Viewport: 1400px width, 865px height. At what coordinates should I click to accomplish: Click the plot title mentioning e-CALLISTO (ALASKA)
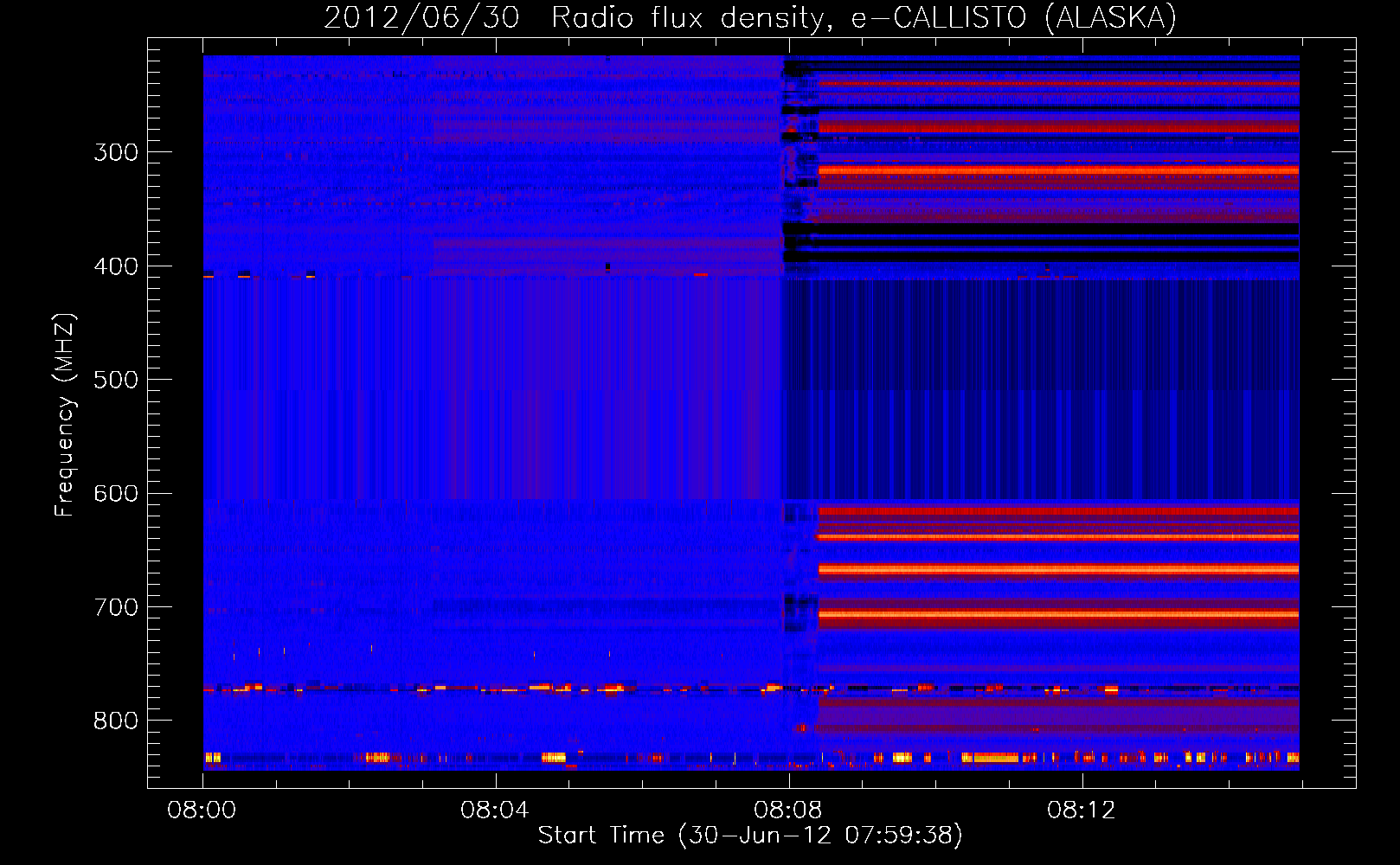[x=750, y=17]
